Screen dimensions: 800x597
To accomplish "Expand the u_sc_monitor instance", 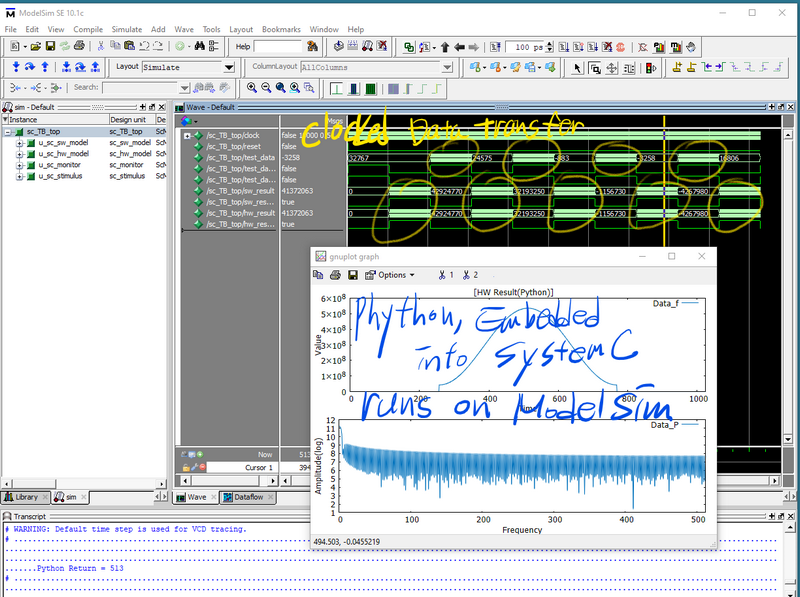I will coord(19,165).
